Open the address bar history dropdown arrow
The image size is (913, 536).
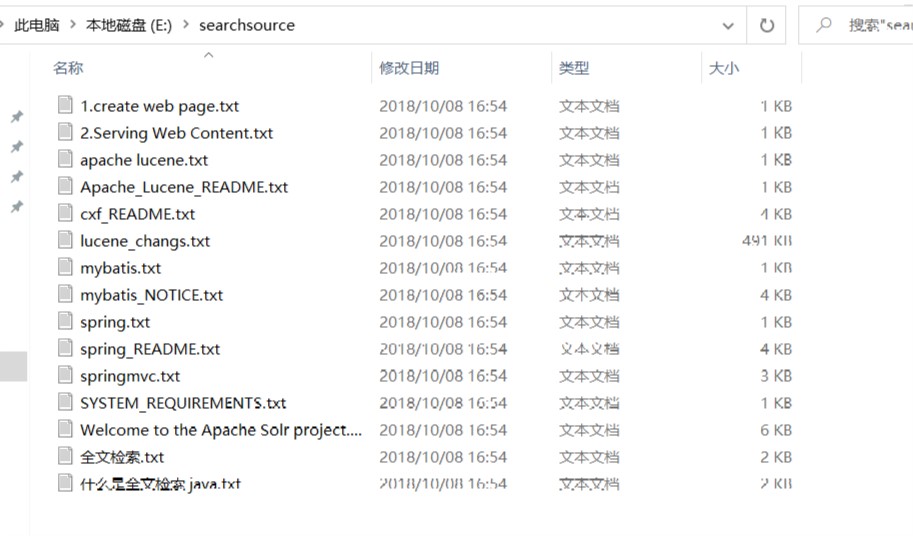coord(728,26)
